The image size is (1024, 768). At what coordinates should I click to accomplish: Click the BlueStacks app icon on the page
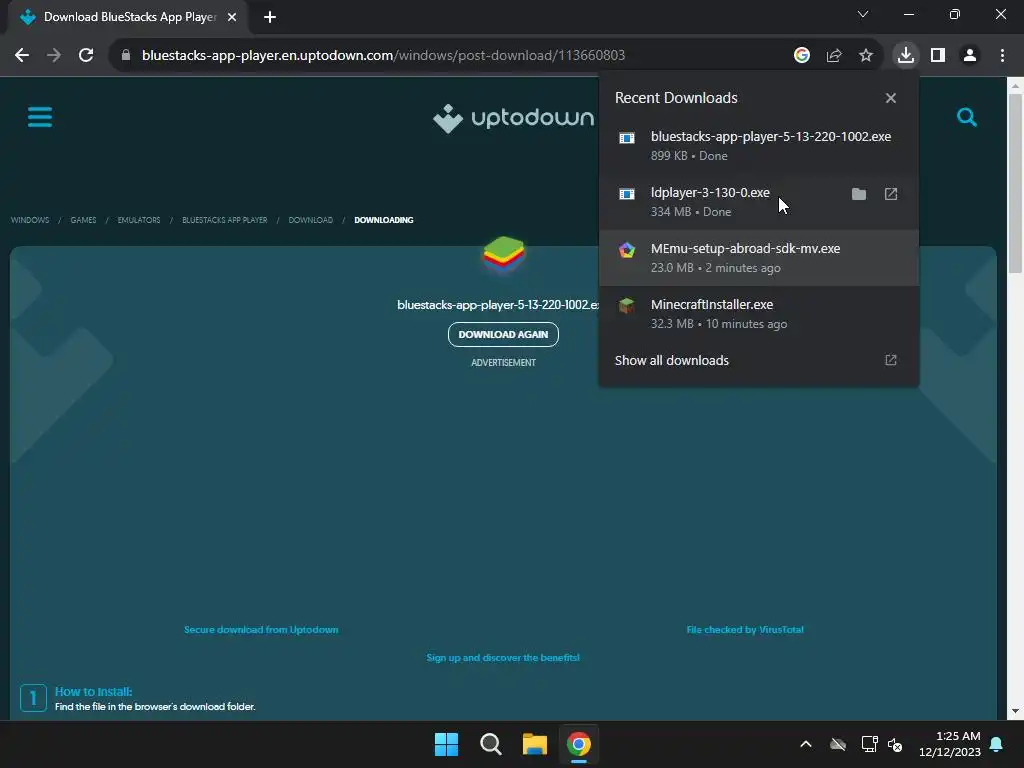(504, 254)
